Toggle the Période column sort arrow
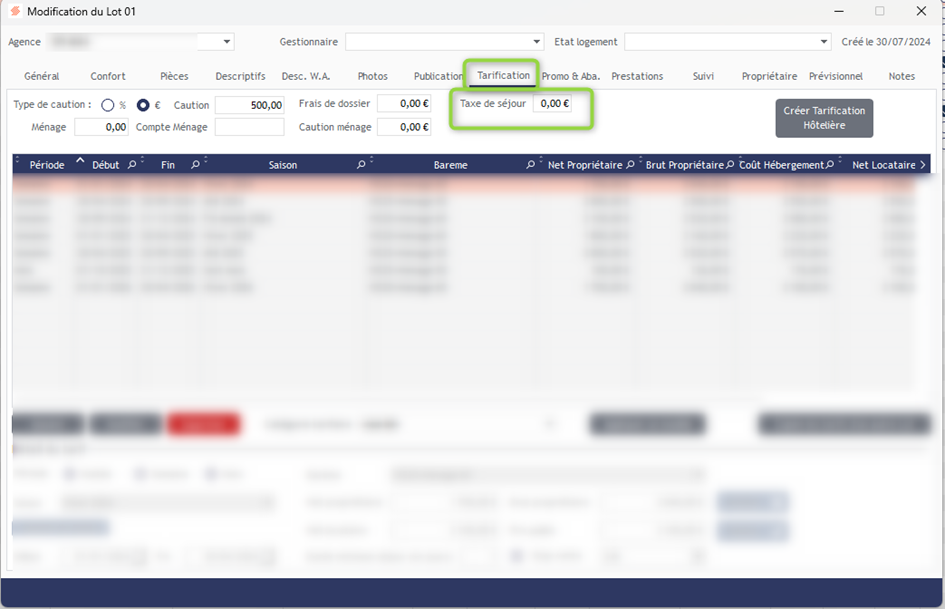This screenshot has width=945, height=609. point(80,160)
